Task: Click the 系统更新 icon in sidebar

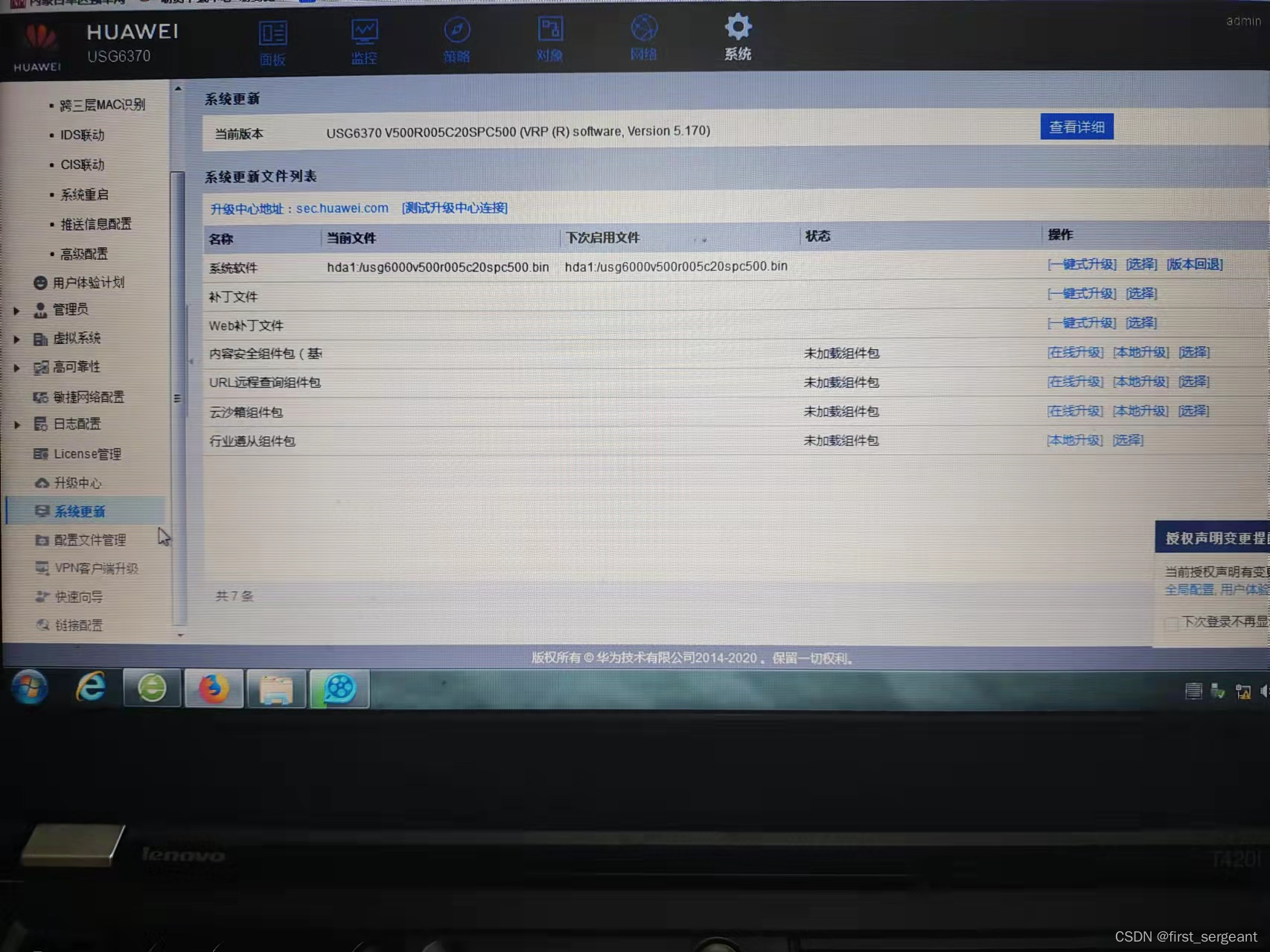Action: (x=42, y=511)
